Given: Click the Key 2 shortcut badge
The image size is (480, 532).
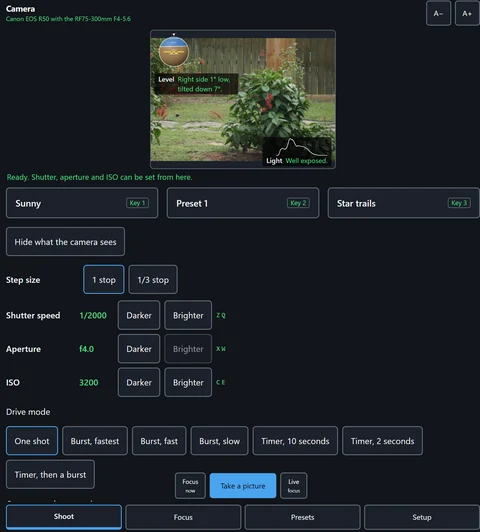Looking at the screenshot, I should tap(298, 203).
